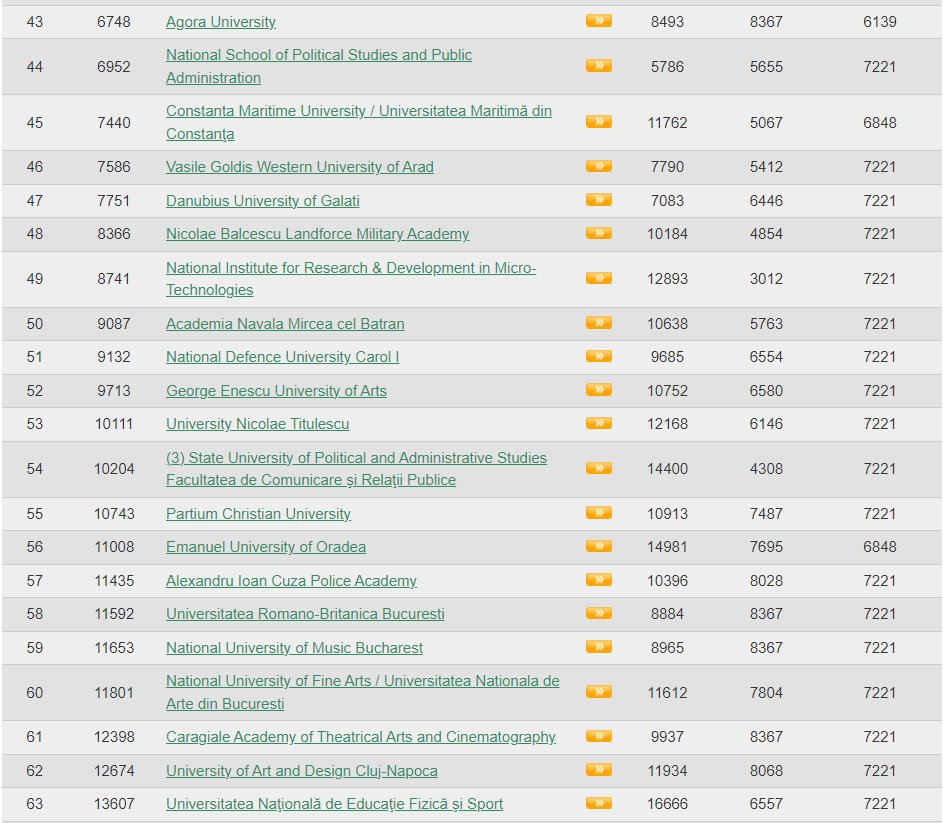Click orange arrow for Alexandru Ioan Cuza Police Academy
Viewport: 943px width, 823px height.
(x=598, y=579)
